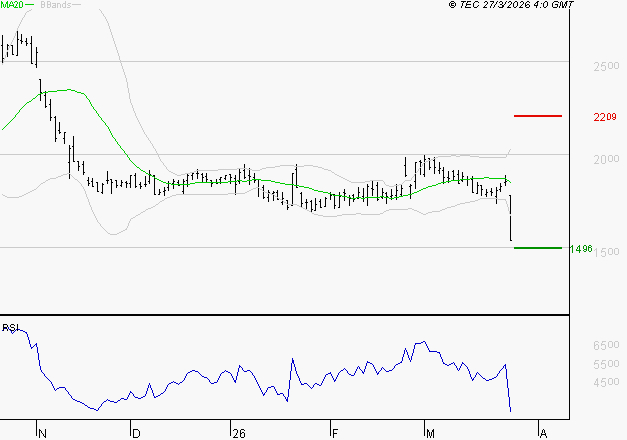Click the green support line at 1496
627x440 pixels.
pos(538,248)
